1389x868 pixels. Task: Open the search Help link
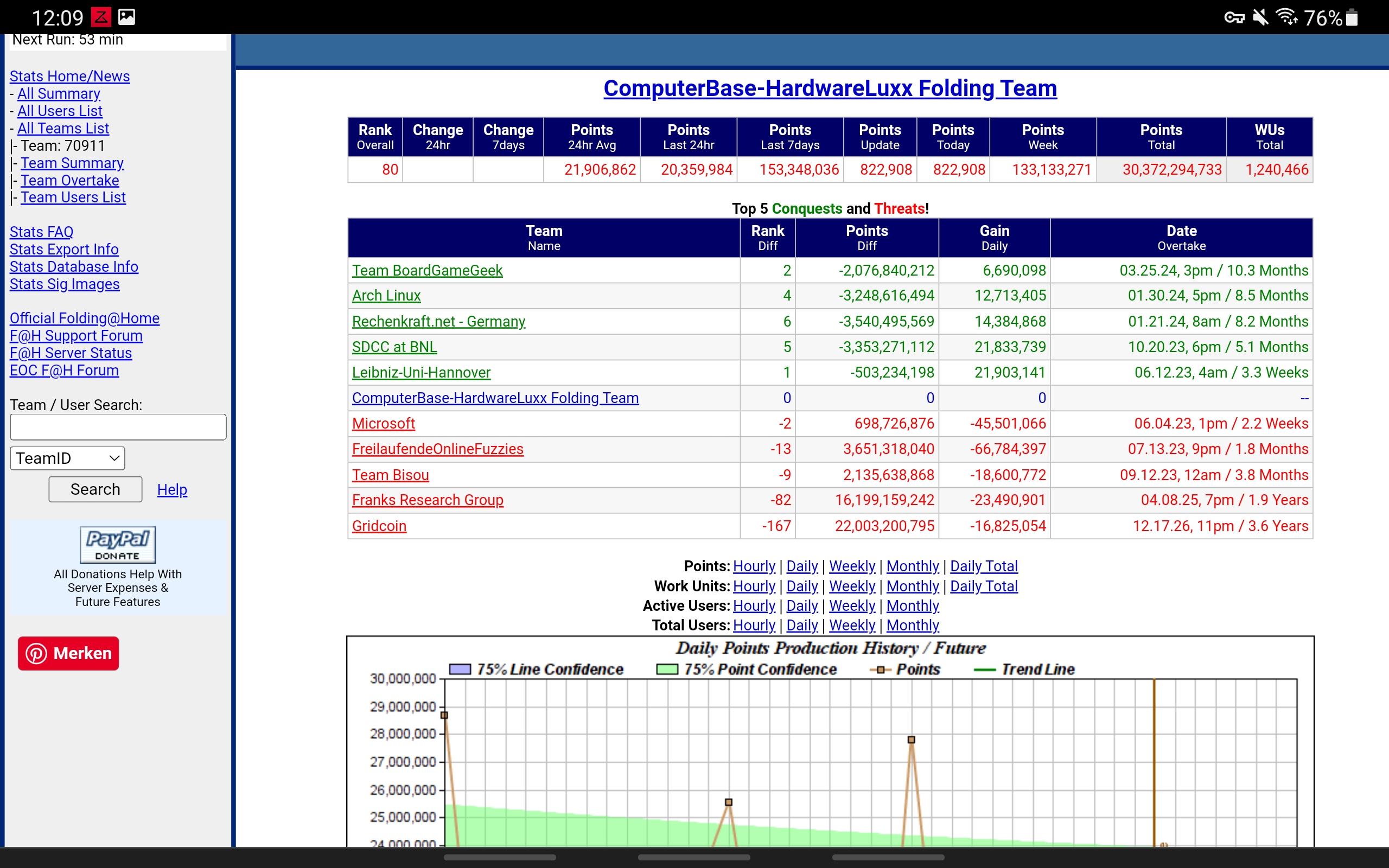(172, 490)
